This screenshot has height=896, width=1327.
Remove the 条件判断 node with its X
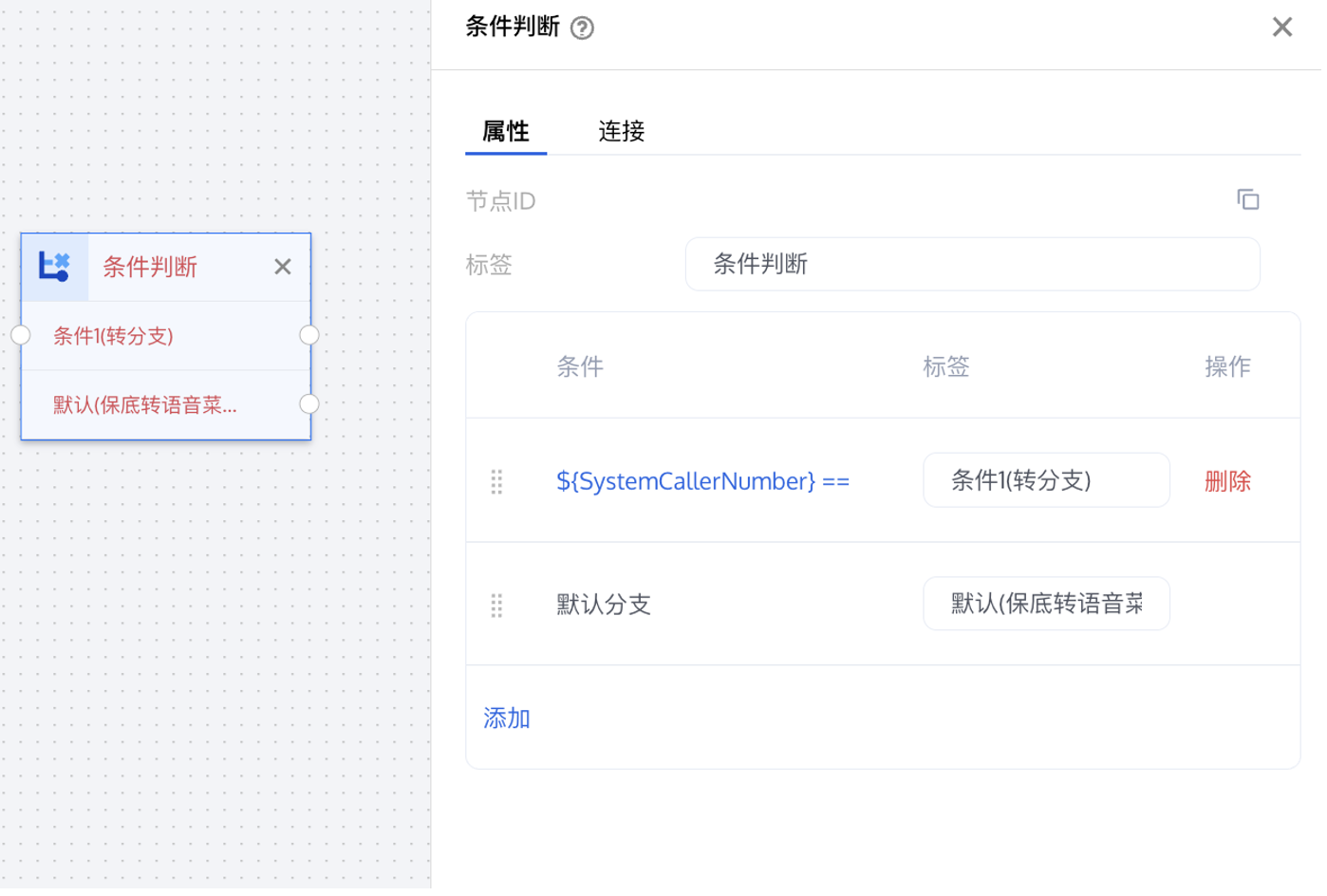tap(283, 267)
